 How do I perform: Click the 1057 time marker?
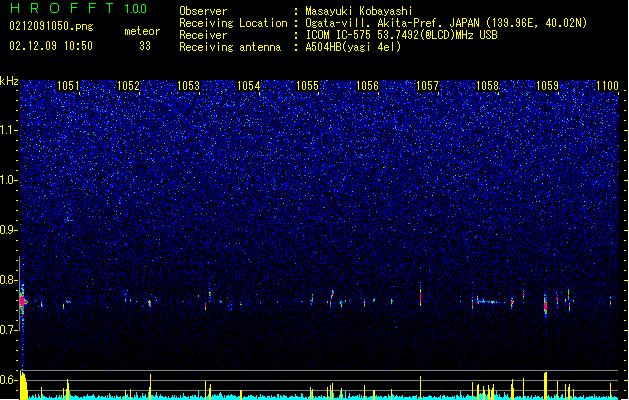[x=428, y=86]
